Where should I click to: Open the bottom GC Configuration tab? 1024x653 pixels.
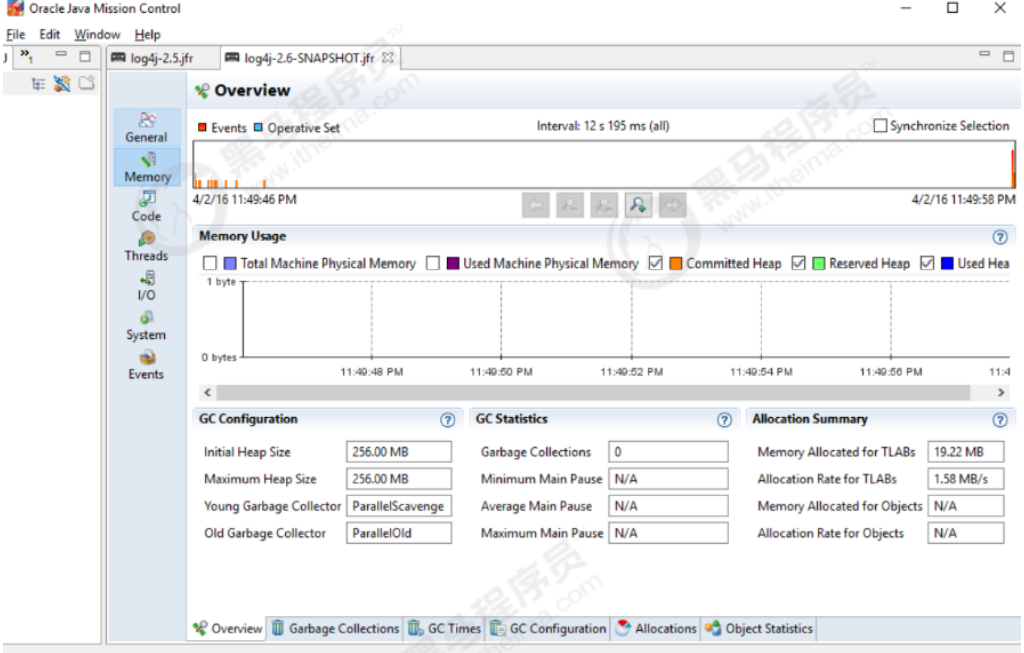pos(549,629)
